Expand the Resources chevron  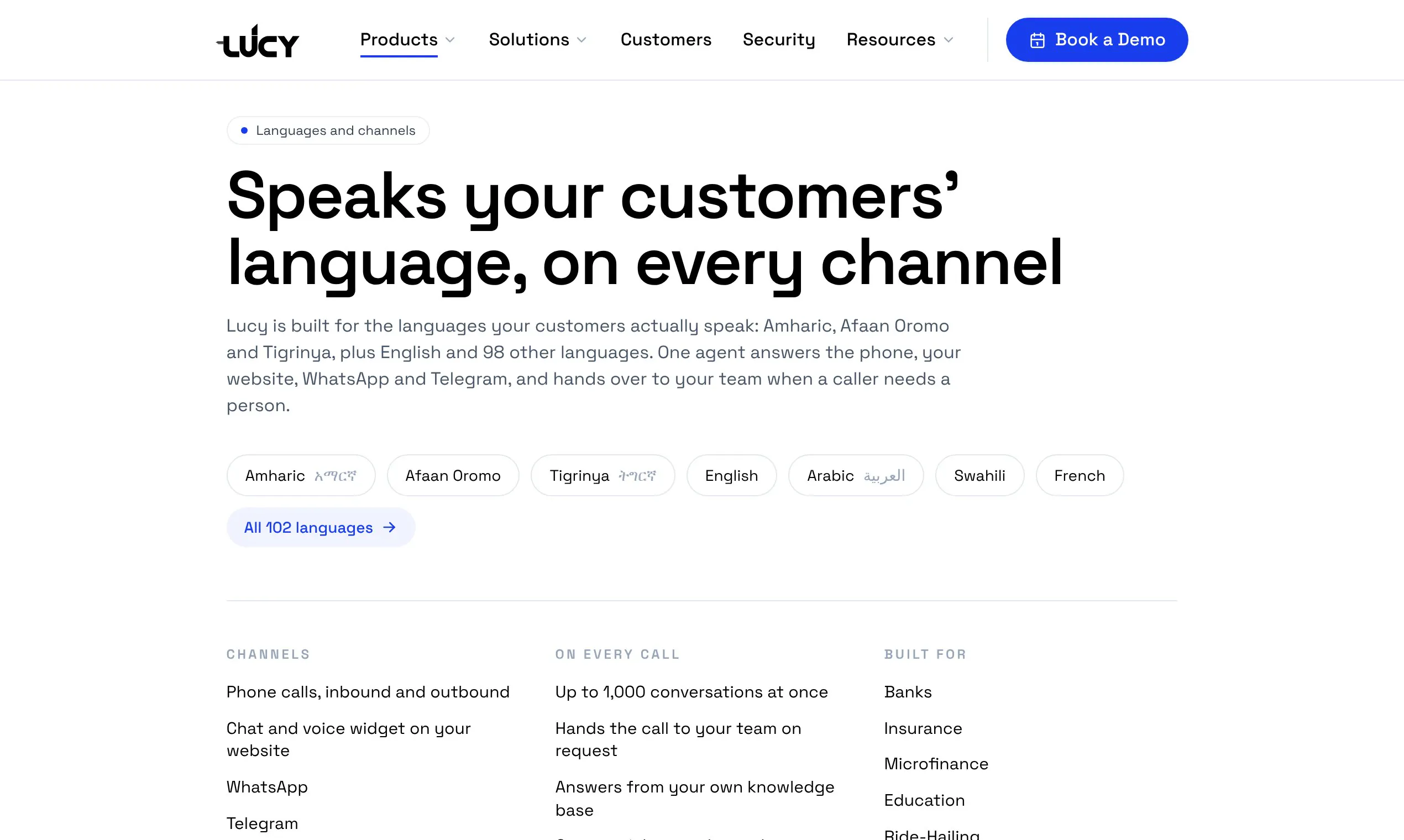pos(949,40)
